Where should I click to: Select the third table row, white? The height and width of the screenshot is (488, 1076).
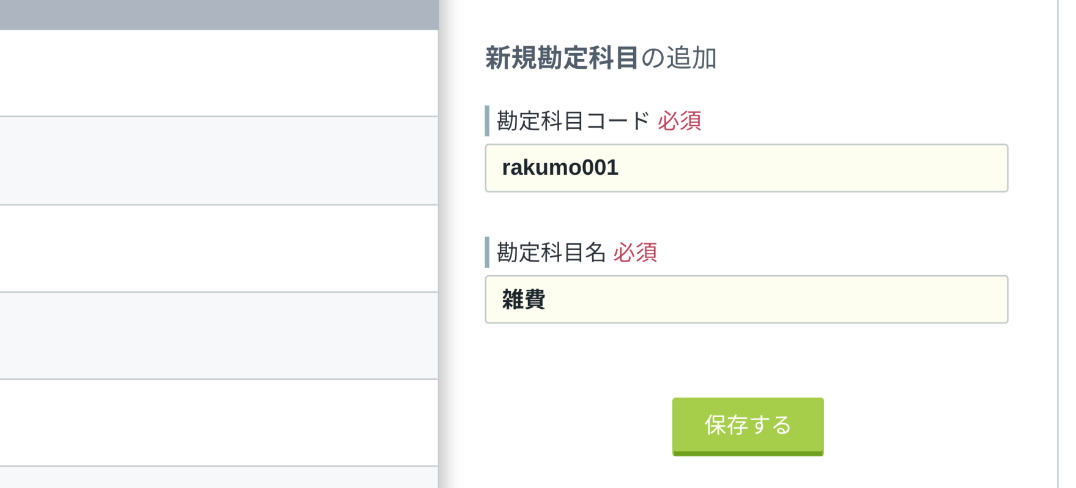[219, 248]
